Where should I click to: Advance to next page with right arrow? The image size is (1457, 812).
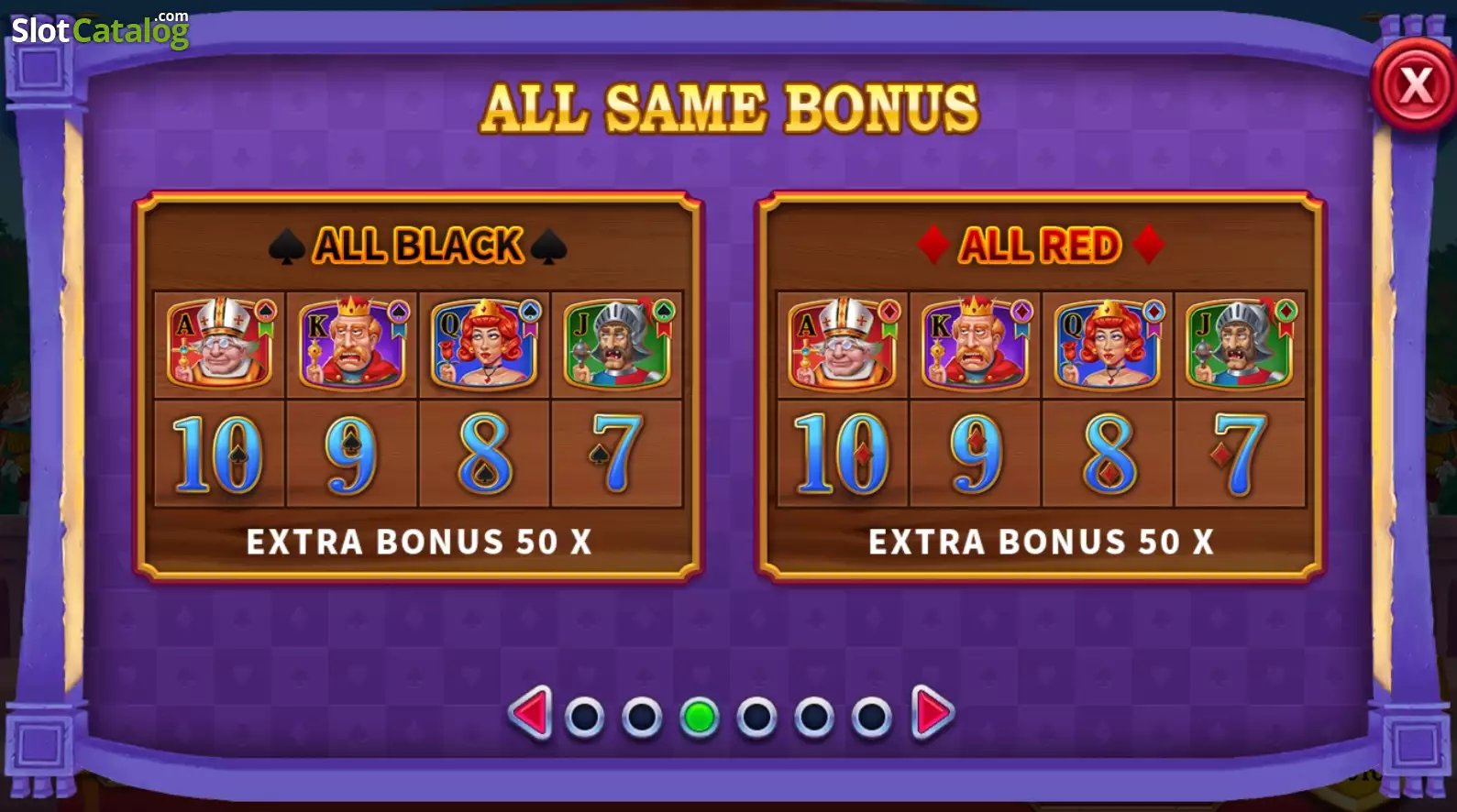(x=933, y=712)
